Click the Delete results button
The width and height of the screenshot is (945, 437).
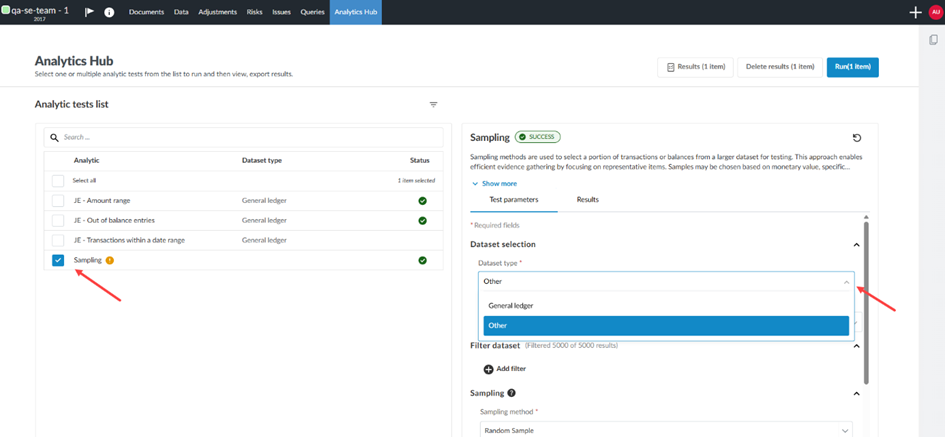[x=779, y=67]
